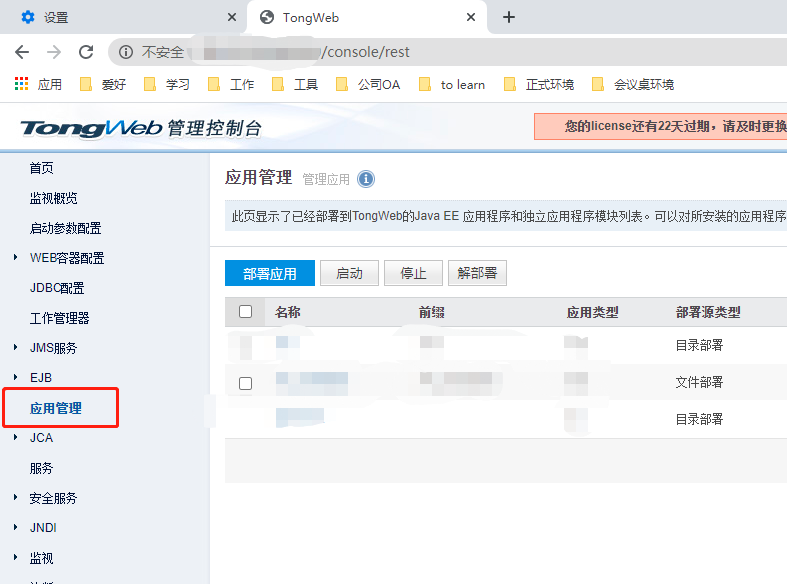This screenshot has height=584, width=787.
Task: Close the TongWeb tab
Action: pyautogui.click(x=471, y=17)
